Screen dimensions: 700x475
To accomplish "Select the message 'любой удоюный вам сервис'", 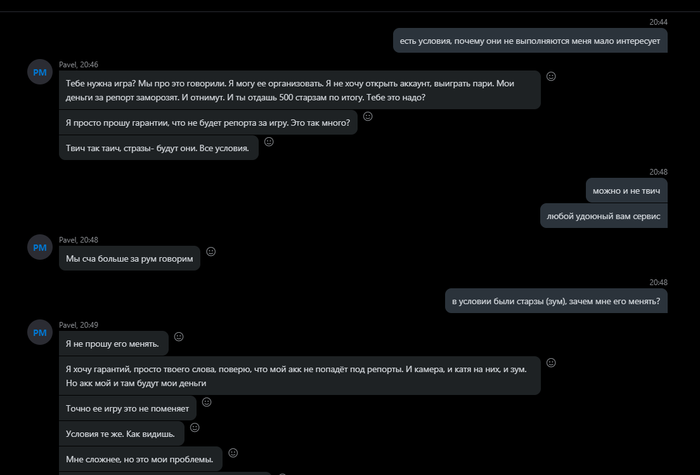I will [x=604, y=216].
